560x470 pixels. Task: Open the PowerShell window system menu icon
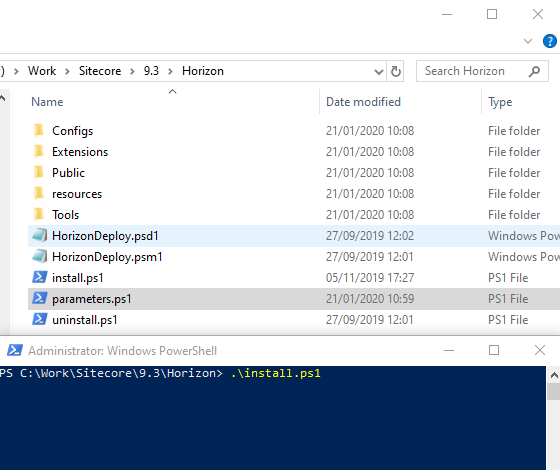coord(15,350)
